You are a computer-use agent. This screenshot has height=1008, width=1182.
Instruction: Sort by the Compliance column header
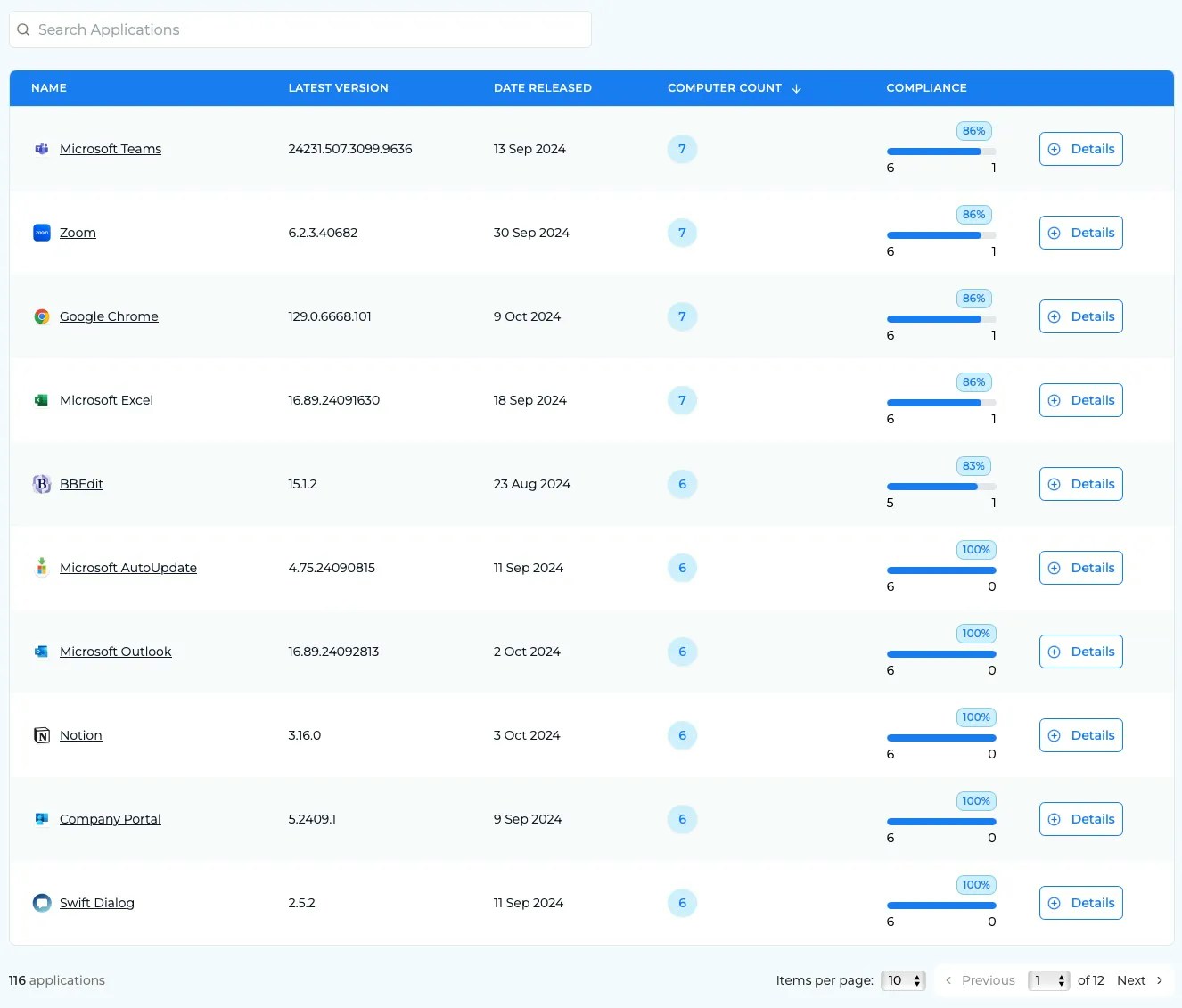coord(926,88)
